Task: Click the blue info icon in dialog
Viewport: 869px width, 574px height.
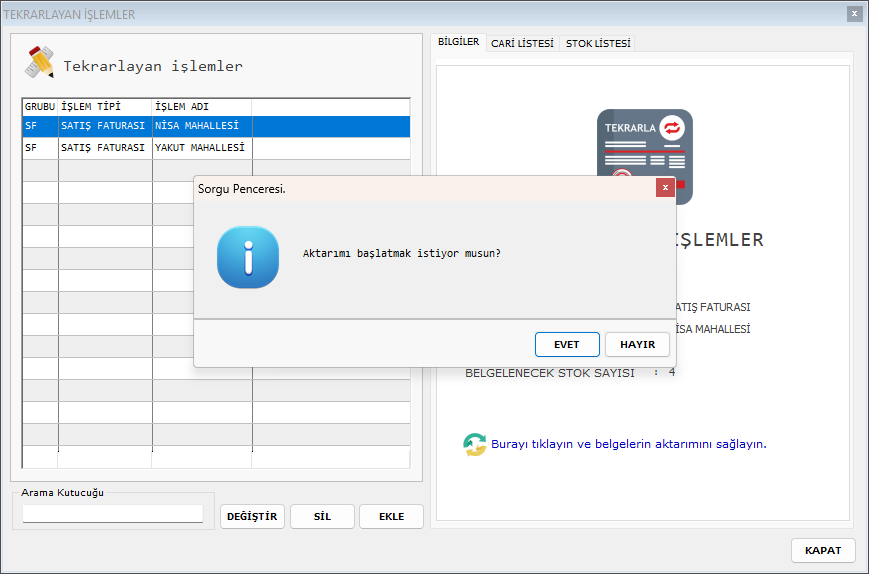Action: 248,257
